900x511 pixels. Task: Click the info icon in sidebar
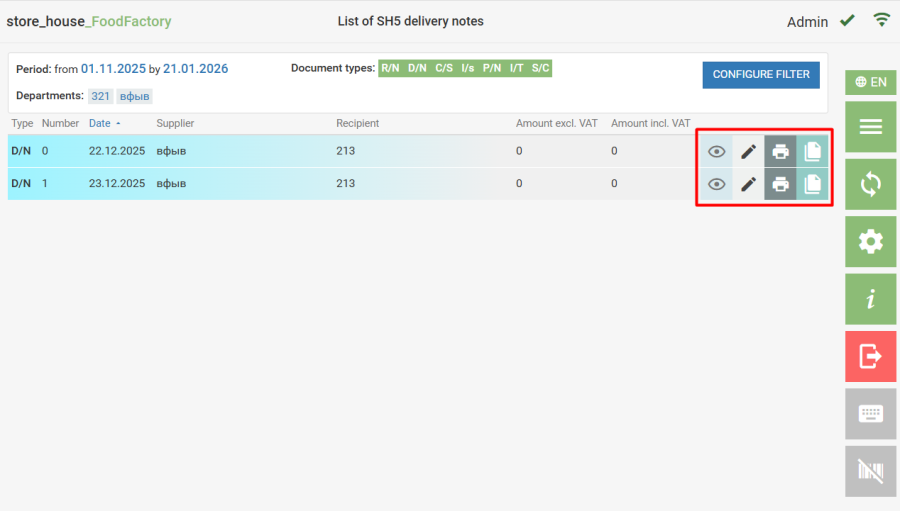coord(870,298)
